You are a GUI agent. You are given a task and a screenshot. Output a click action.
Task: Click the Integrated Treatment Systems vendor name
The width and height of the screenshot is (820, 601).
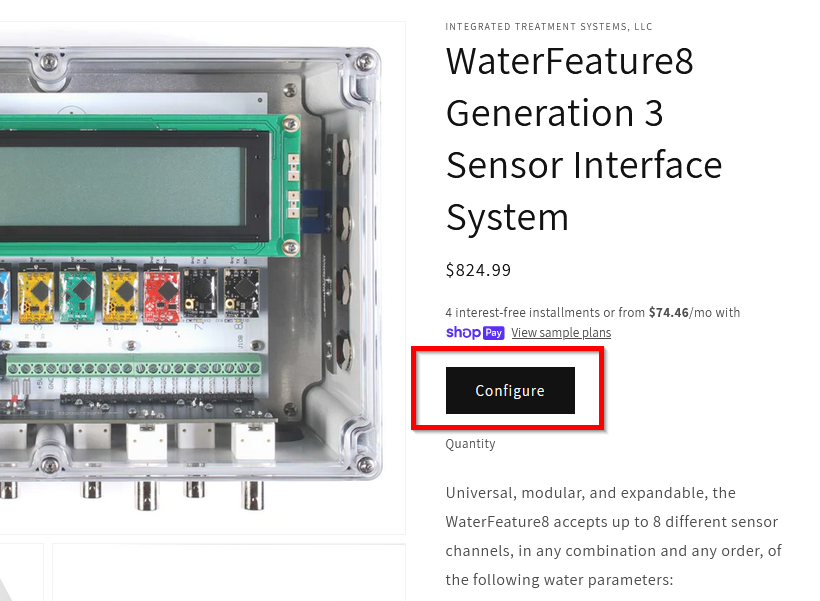click(549, 27)
